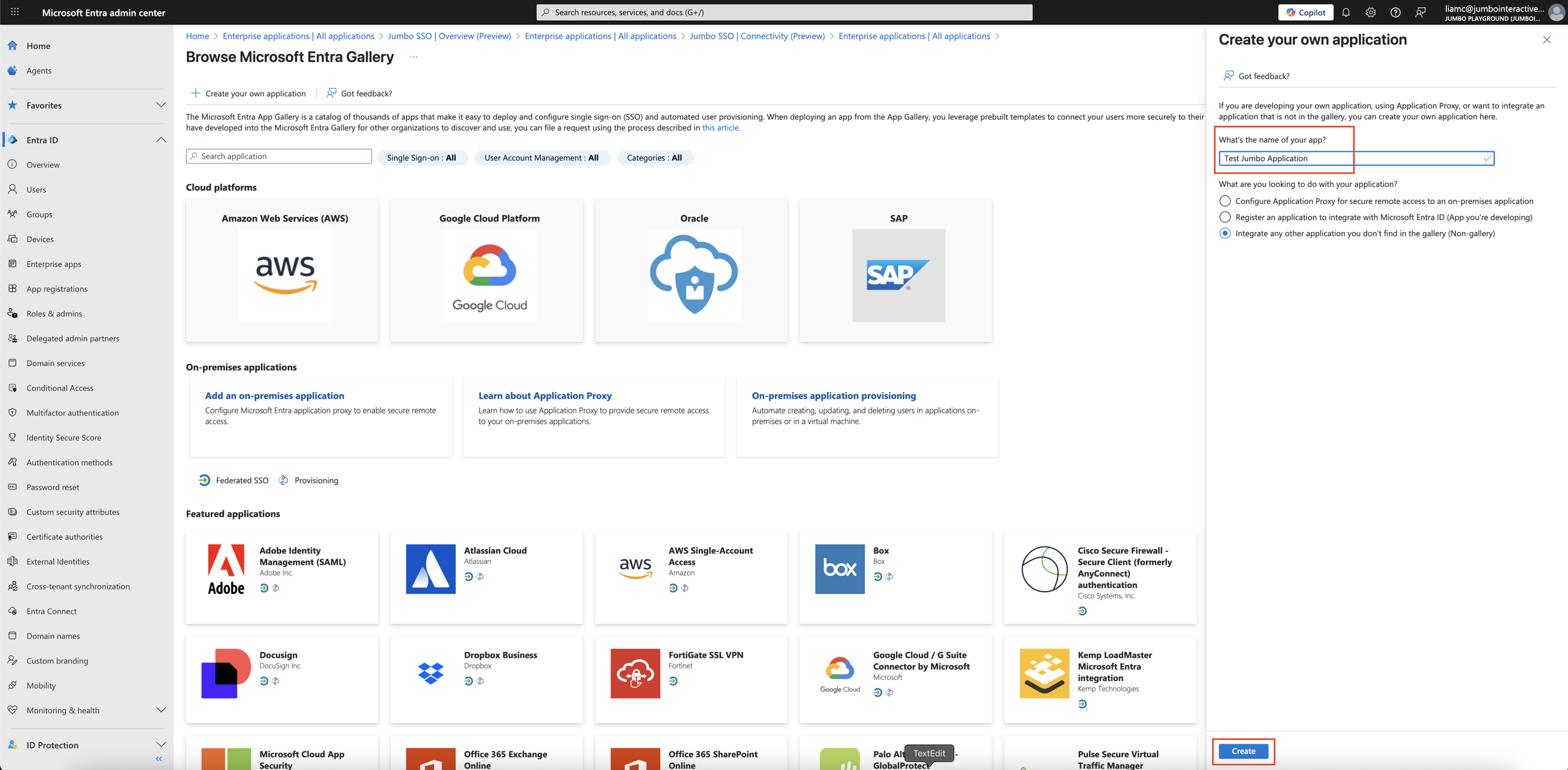Viewport: 1568px width, 770px height.
Task: Collapse the sidebar with double chevron
Action: point(159,759)
